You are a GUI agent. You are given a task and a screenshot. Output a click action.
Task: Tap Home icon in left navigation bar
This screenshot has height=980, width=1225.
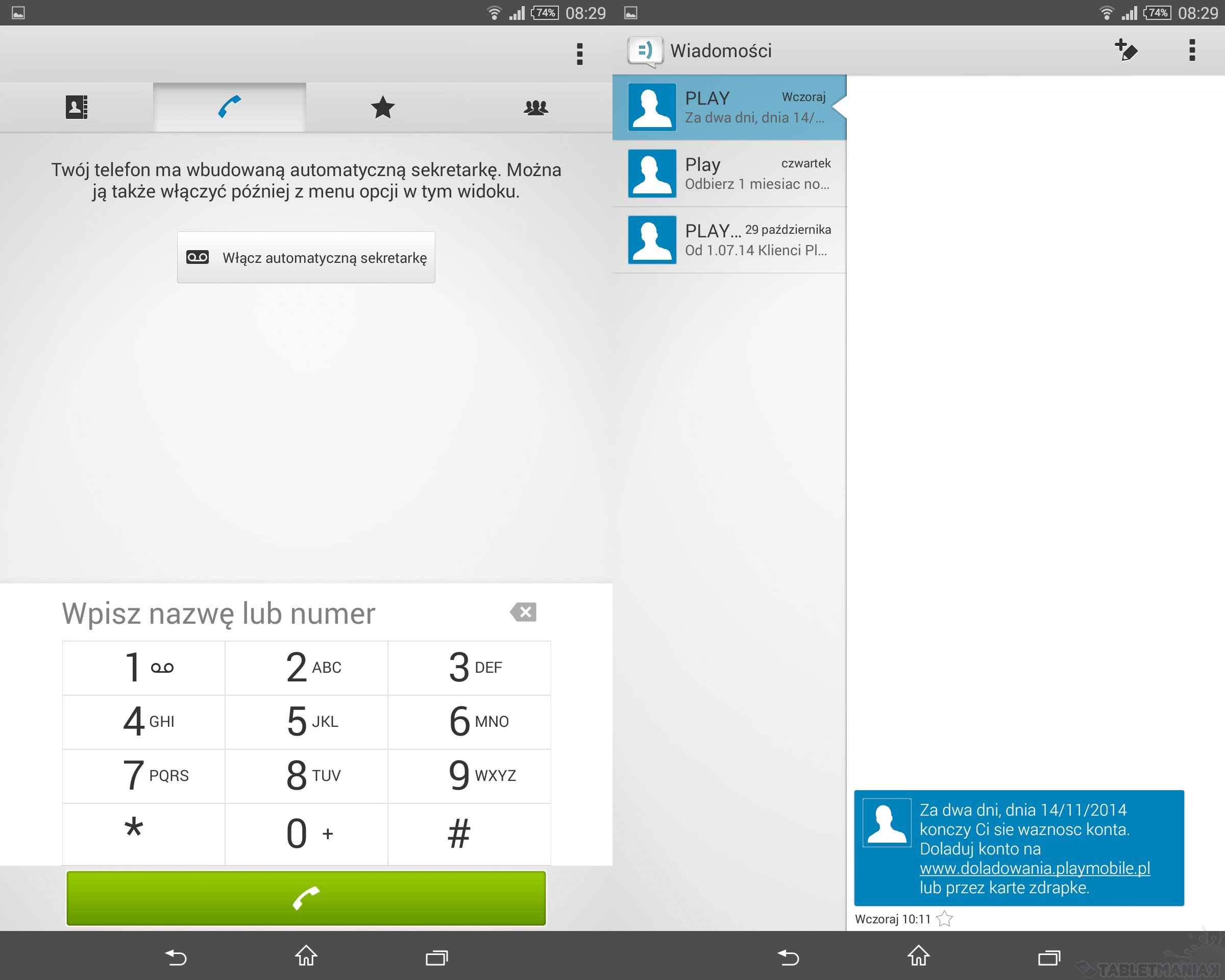click(x=306, y=956)
